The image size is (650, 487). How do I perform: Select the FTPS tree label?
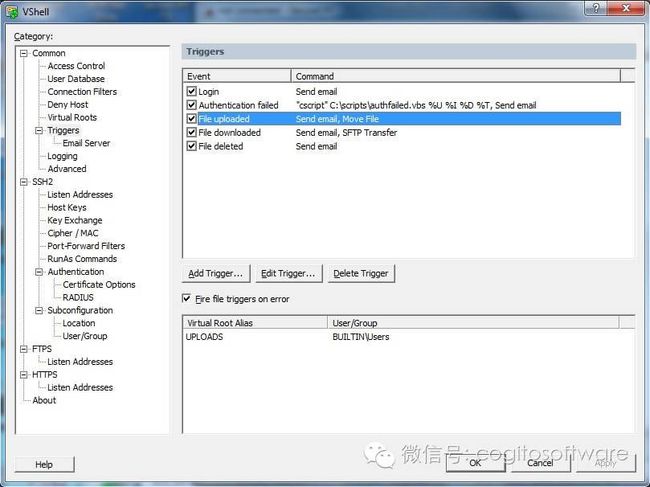point(42,349)
